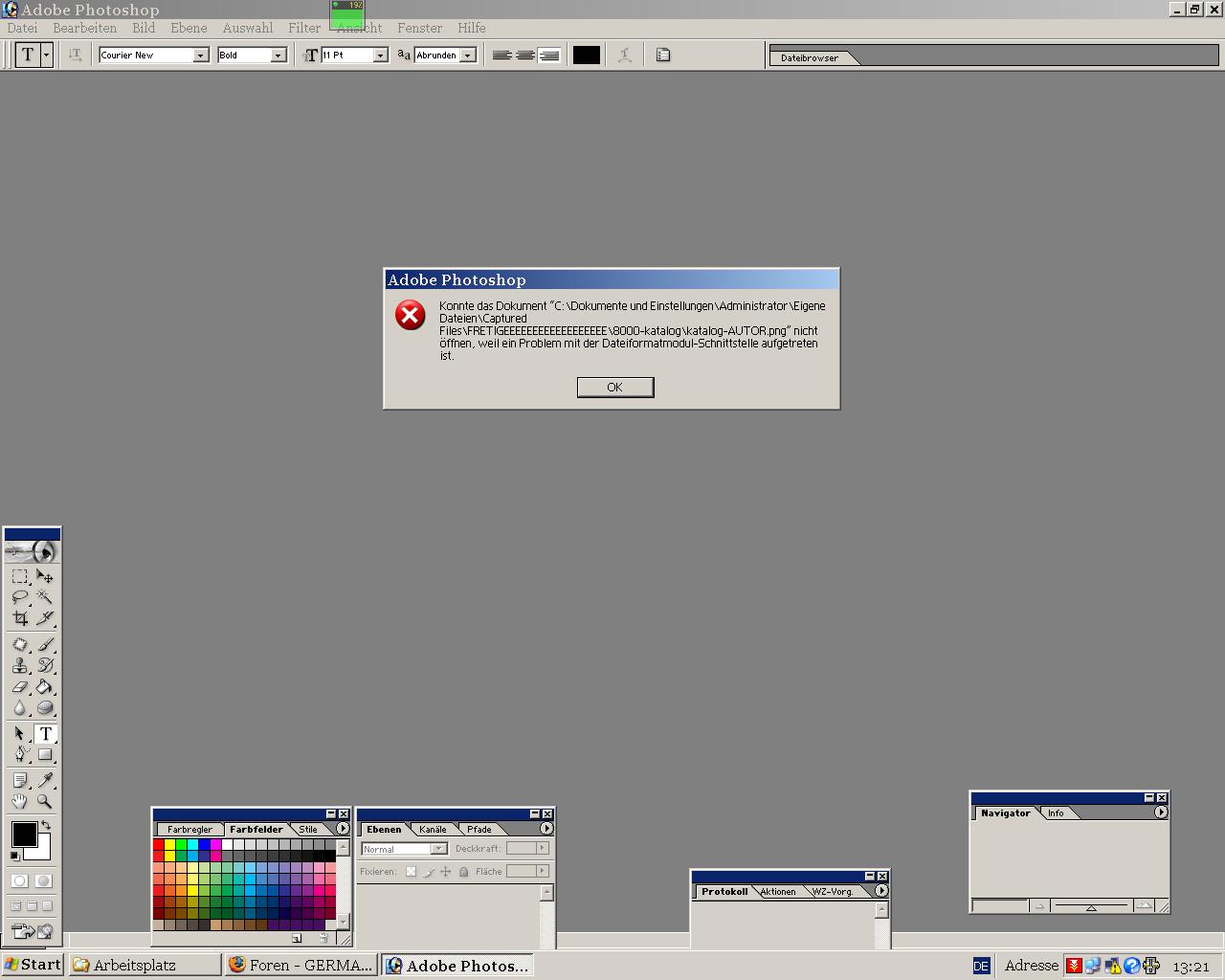Screen dimensions: 1225x980
Task: Check the lock position box in Fixieren
Action: point(445,872)
